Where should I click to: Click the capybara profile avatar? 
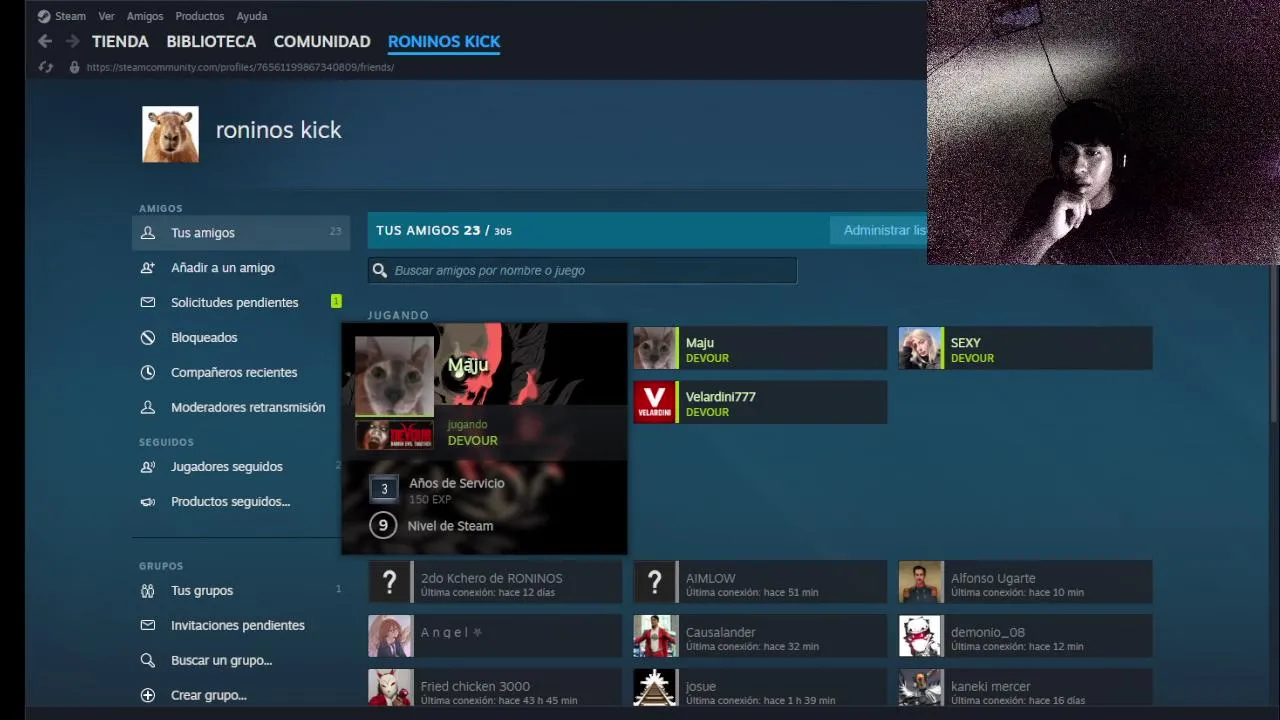(170, 134)
